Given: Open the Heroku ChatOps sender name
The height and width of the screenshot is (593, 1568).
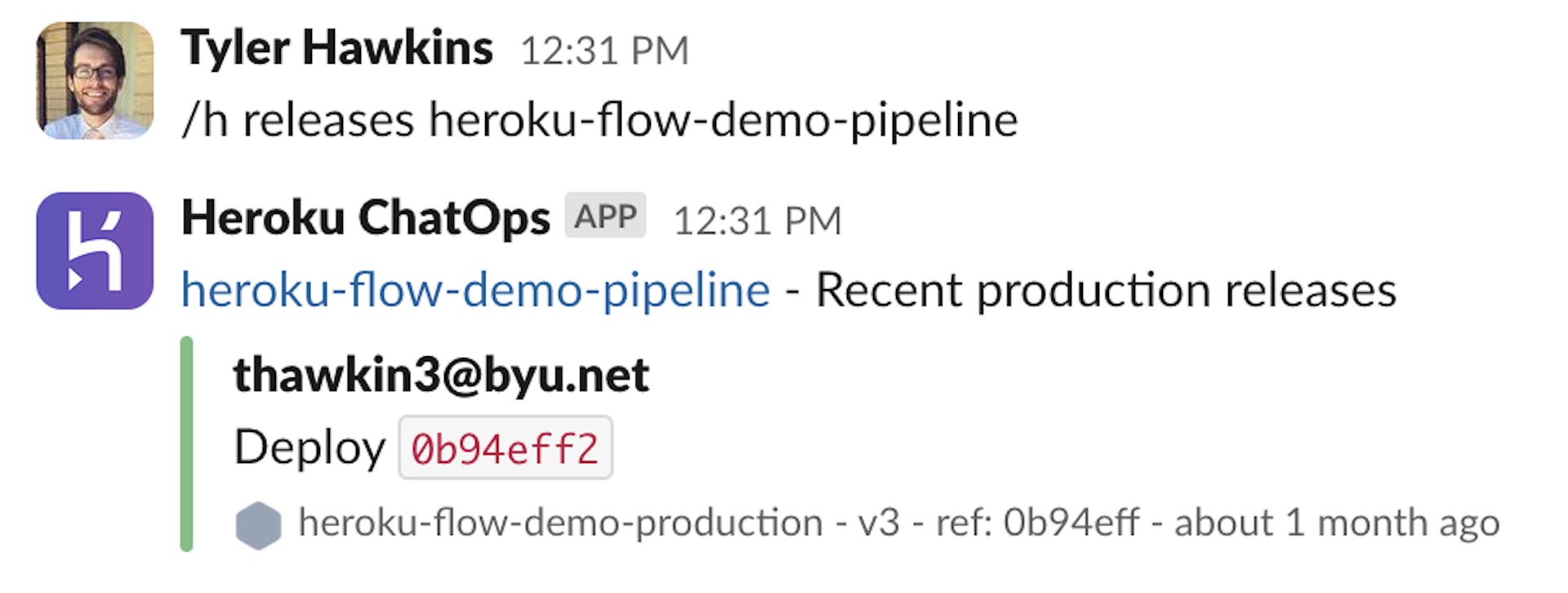Looking at the screenshot, I should (365, 218).
